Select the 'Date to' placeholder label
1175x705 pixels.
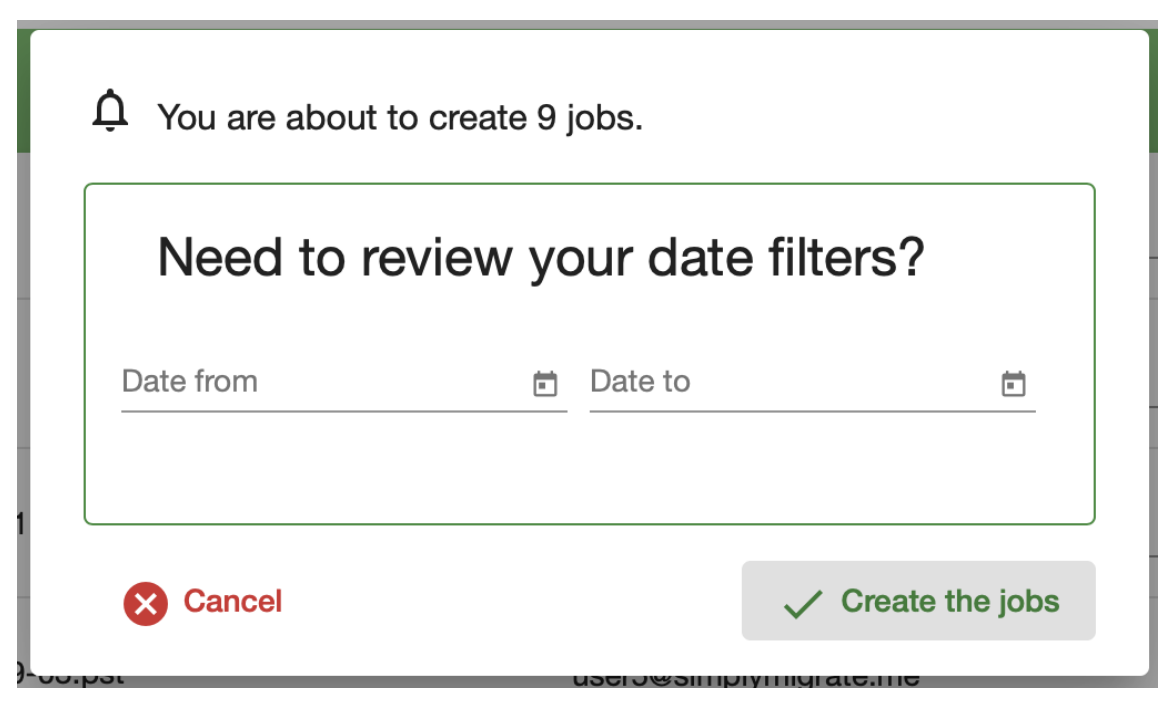(640, 382)
